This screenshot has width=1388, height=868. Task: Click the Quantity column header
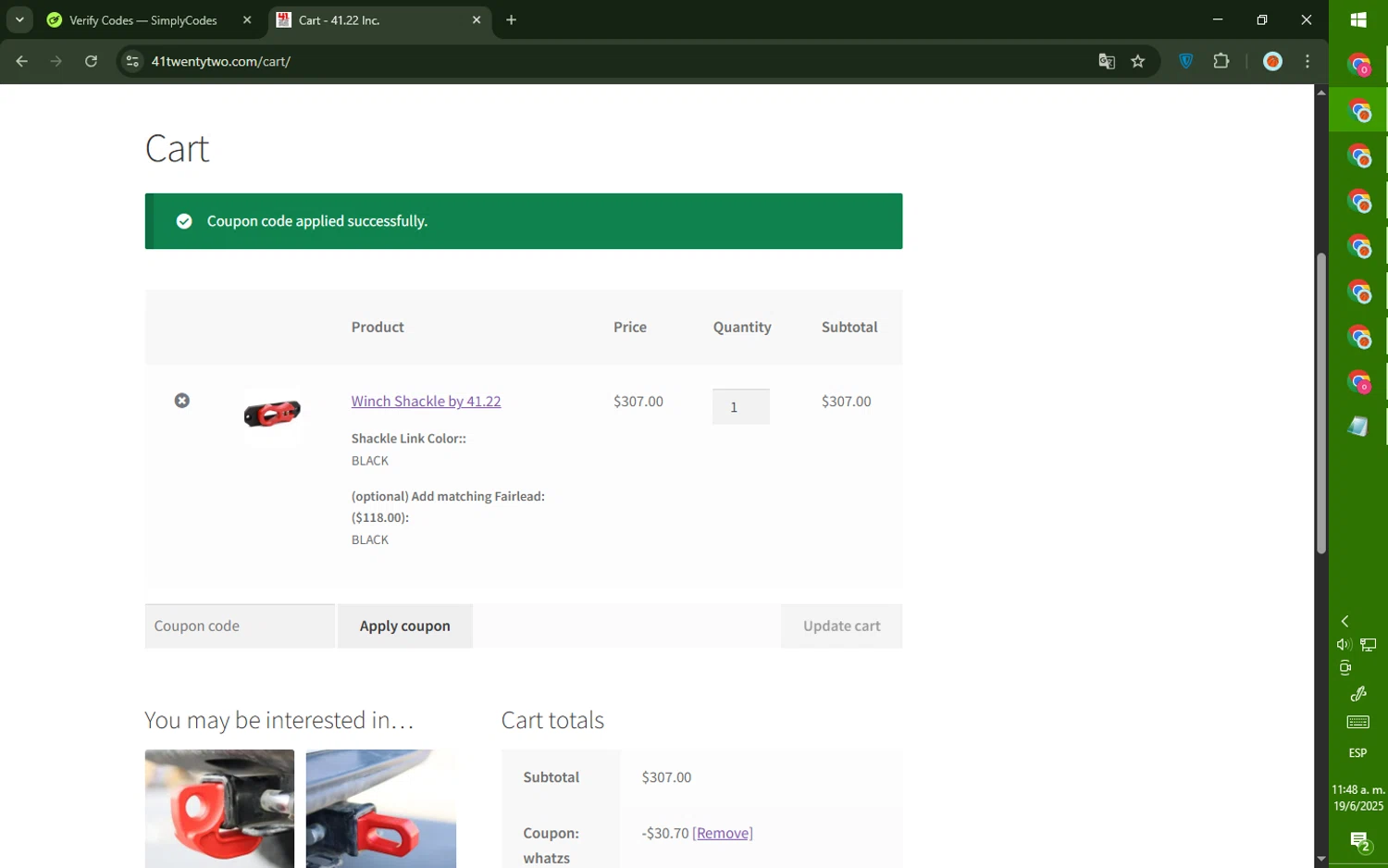click(742, 328)
